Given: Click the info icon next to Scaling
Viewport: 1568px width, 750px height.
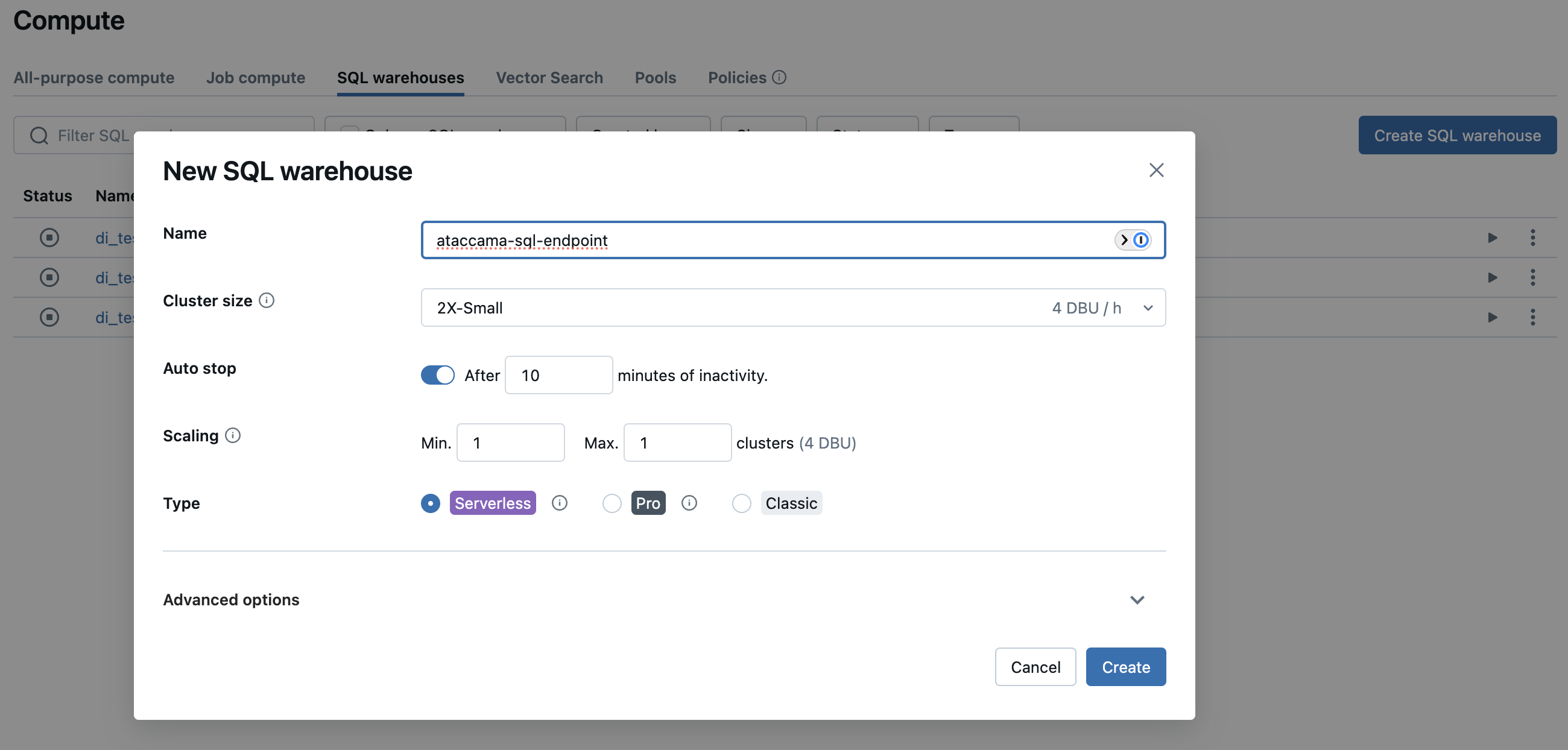Looking at the screenshot, I should point(234,435).
